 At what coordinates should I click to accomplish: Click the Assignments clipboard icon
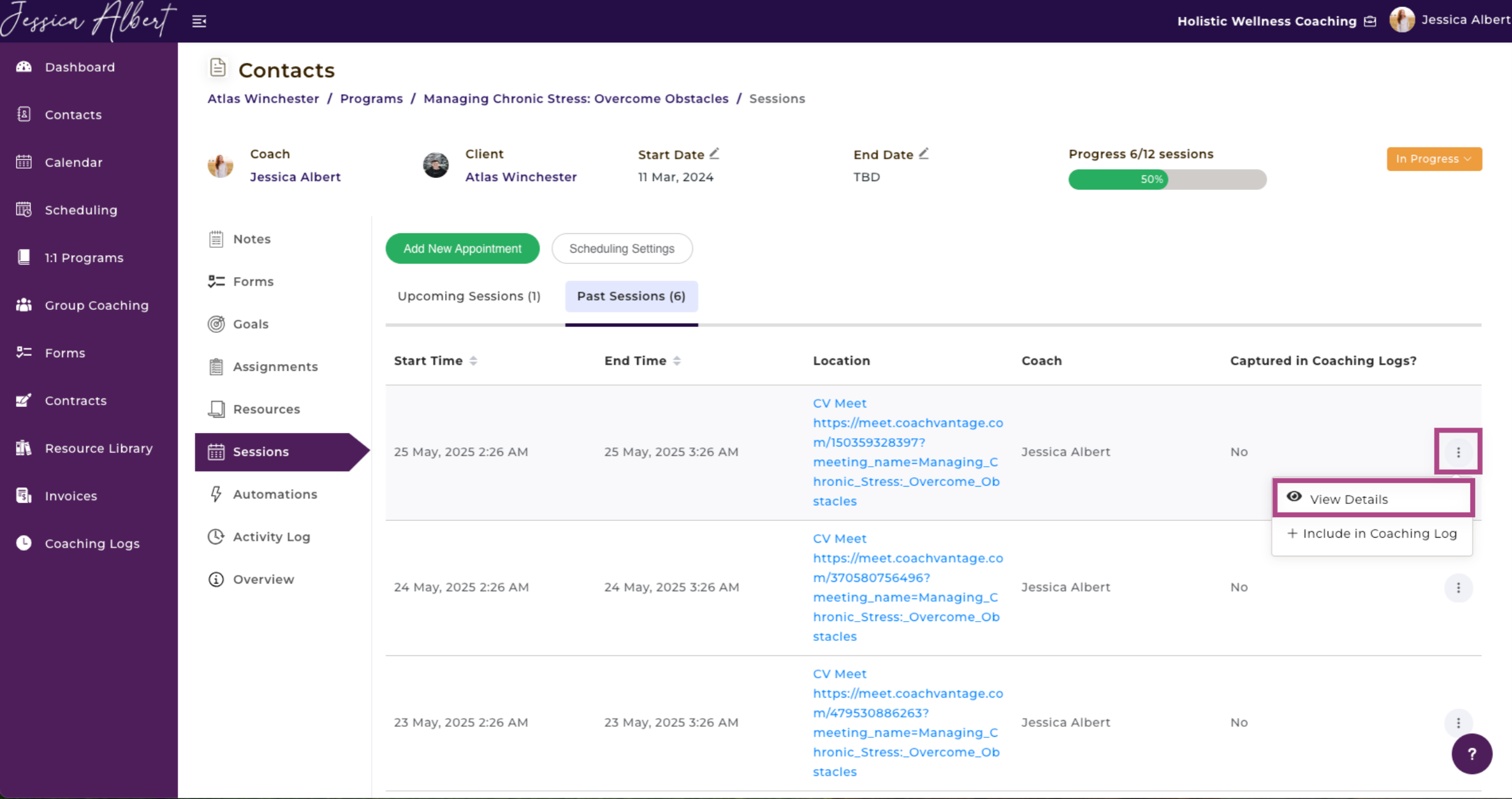[x=216, y=367]
